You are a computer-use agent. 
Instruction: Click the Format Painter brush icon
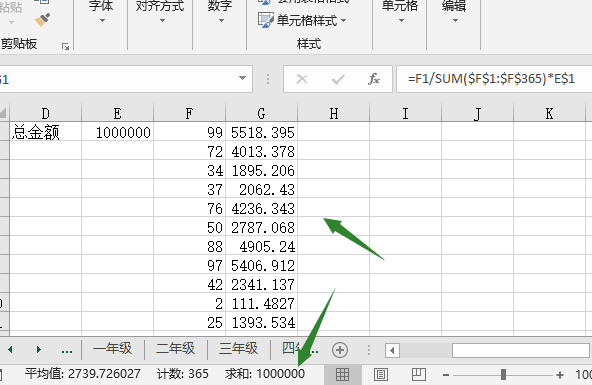pos(42,19)
